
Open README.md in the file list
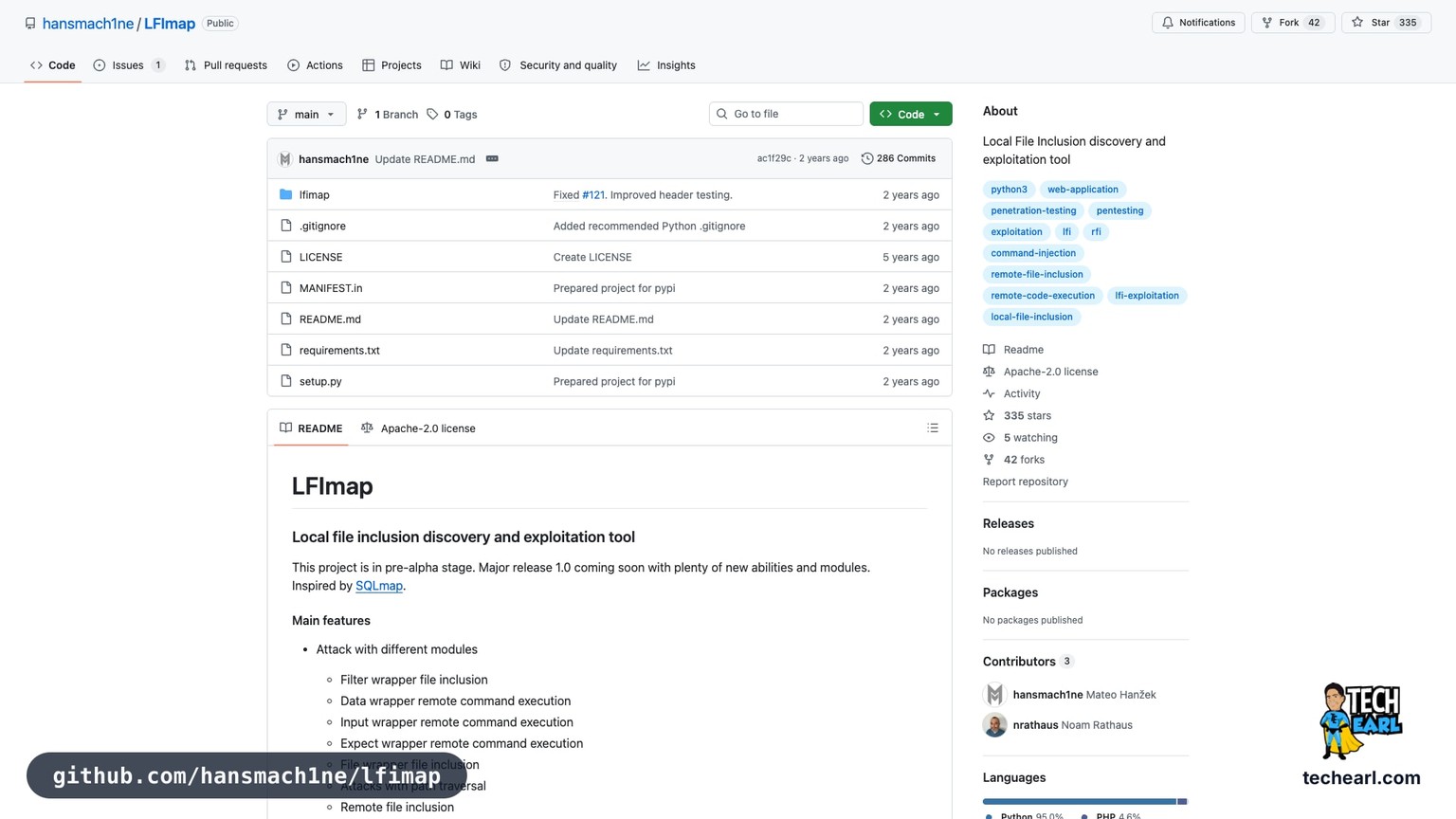tap(330, 319)
